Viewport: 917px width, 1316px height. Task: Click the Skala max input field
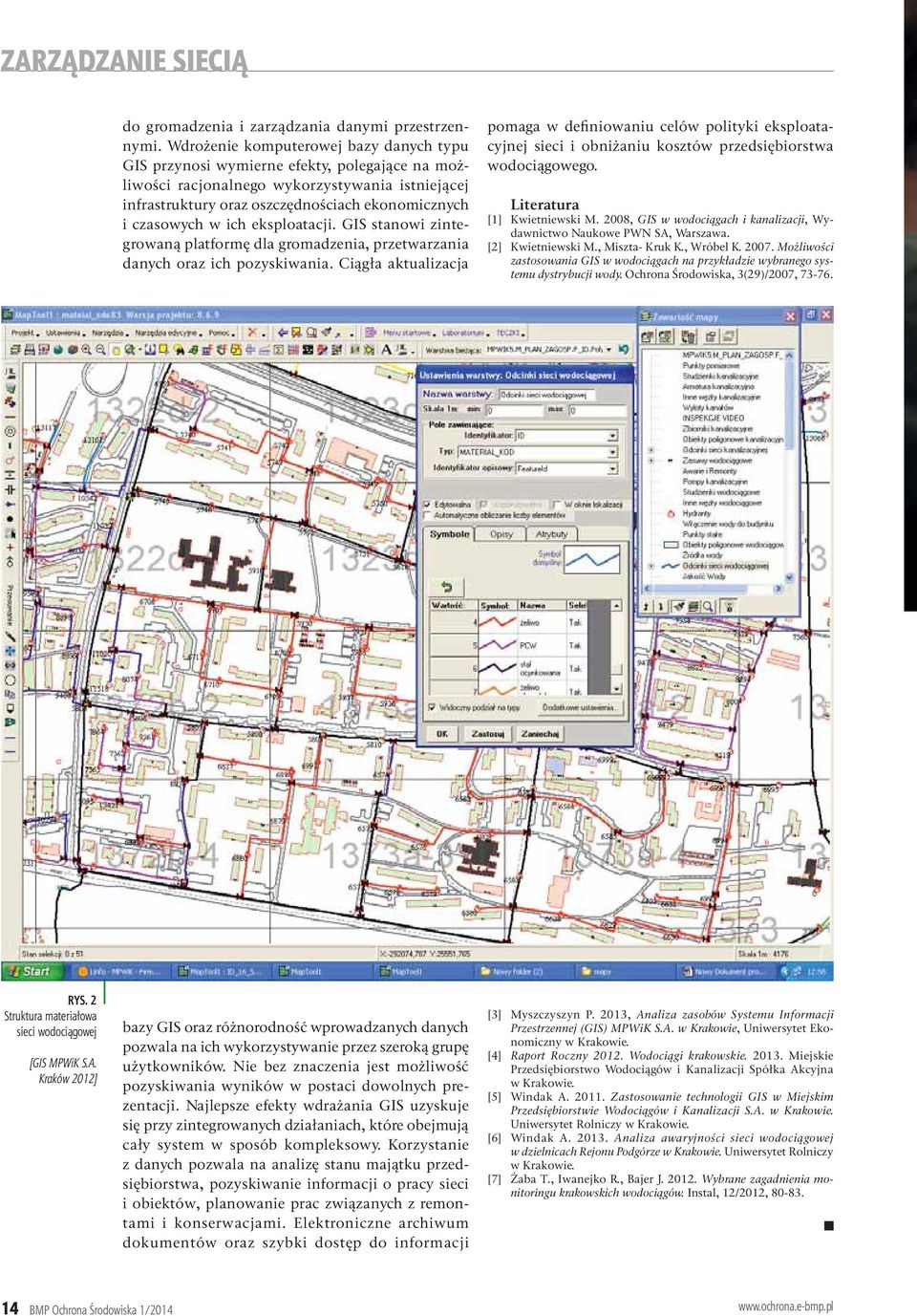pos(597,410)
